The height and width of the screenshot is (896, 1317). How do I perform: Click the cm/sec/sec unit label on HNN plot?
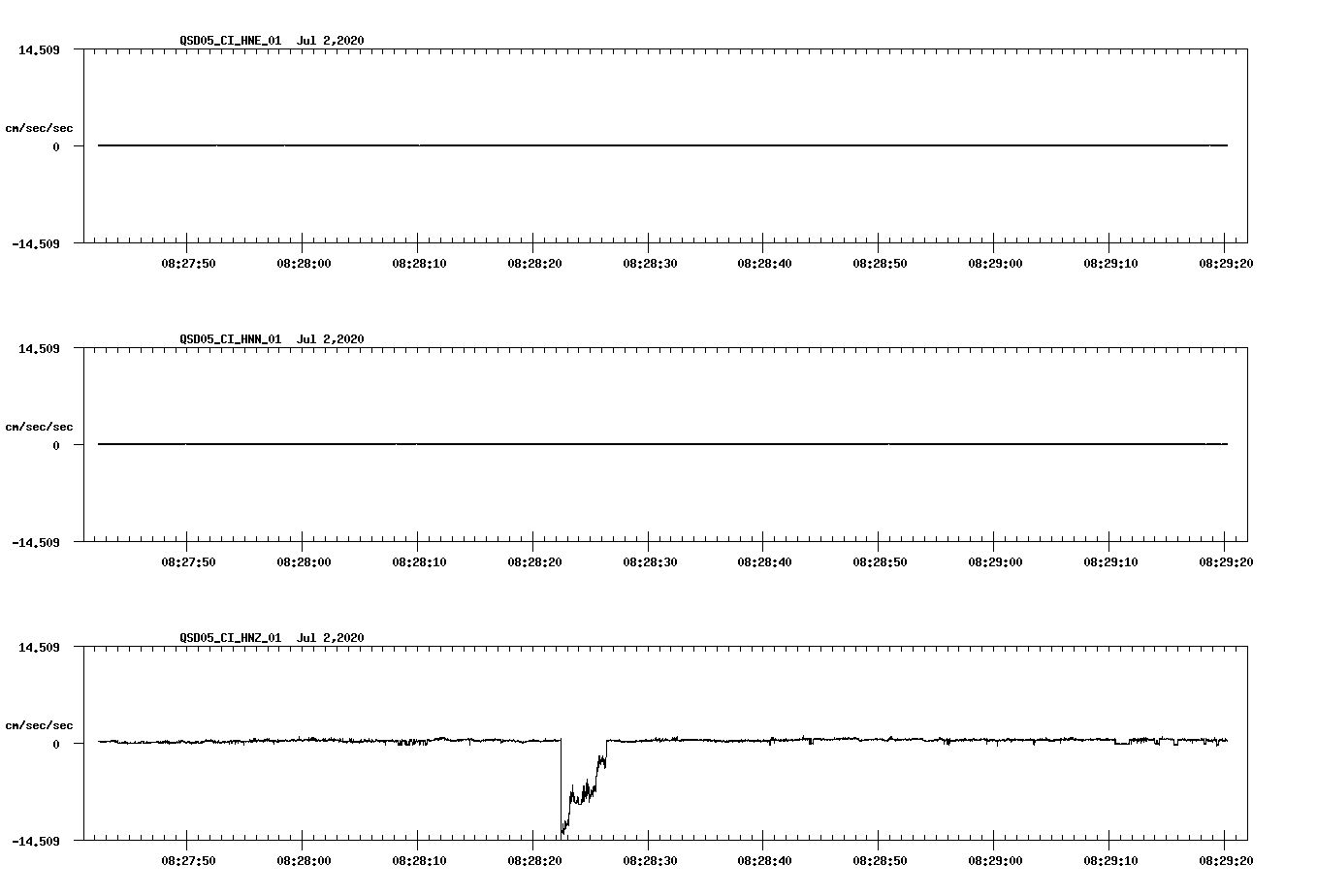click(x=40, y=427)
